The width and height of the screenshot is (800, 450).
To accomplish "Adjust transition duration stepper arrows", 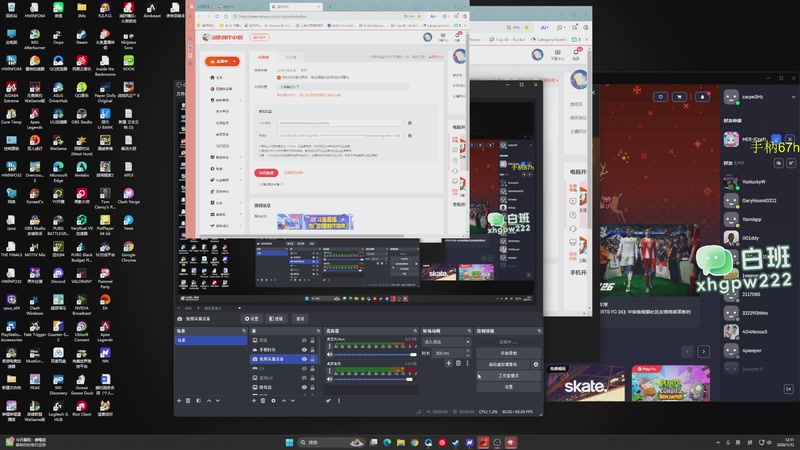I will pos(467,353).
